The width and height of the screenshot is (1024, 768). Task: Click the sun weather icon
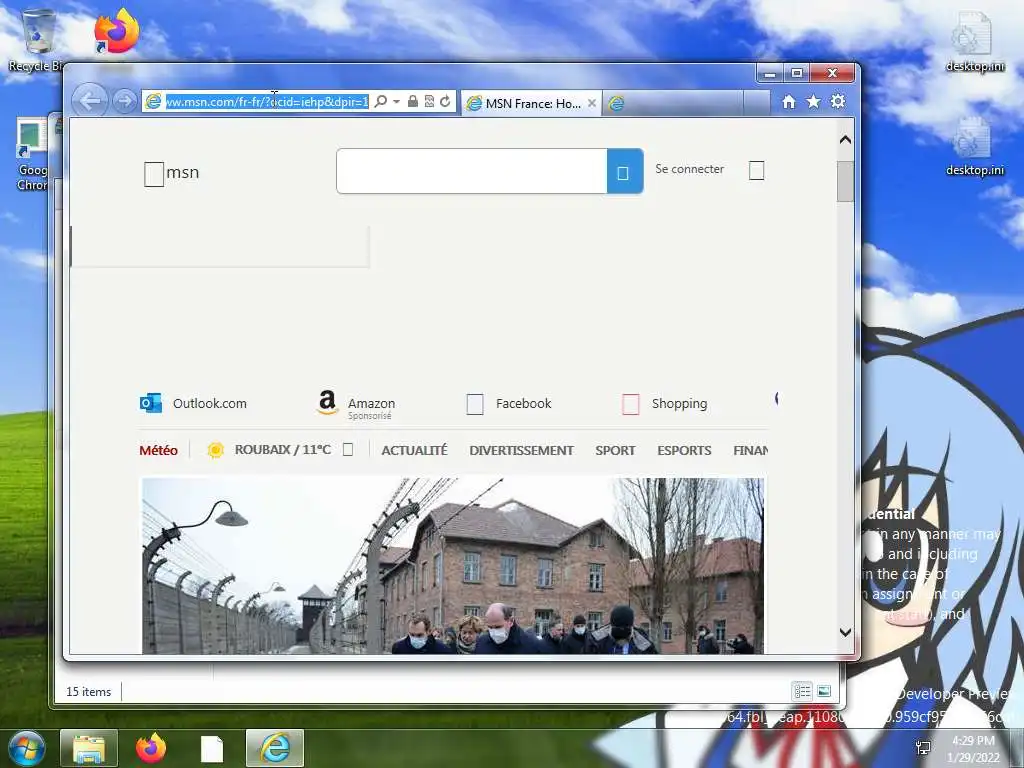[216, 450]
